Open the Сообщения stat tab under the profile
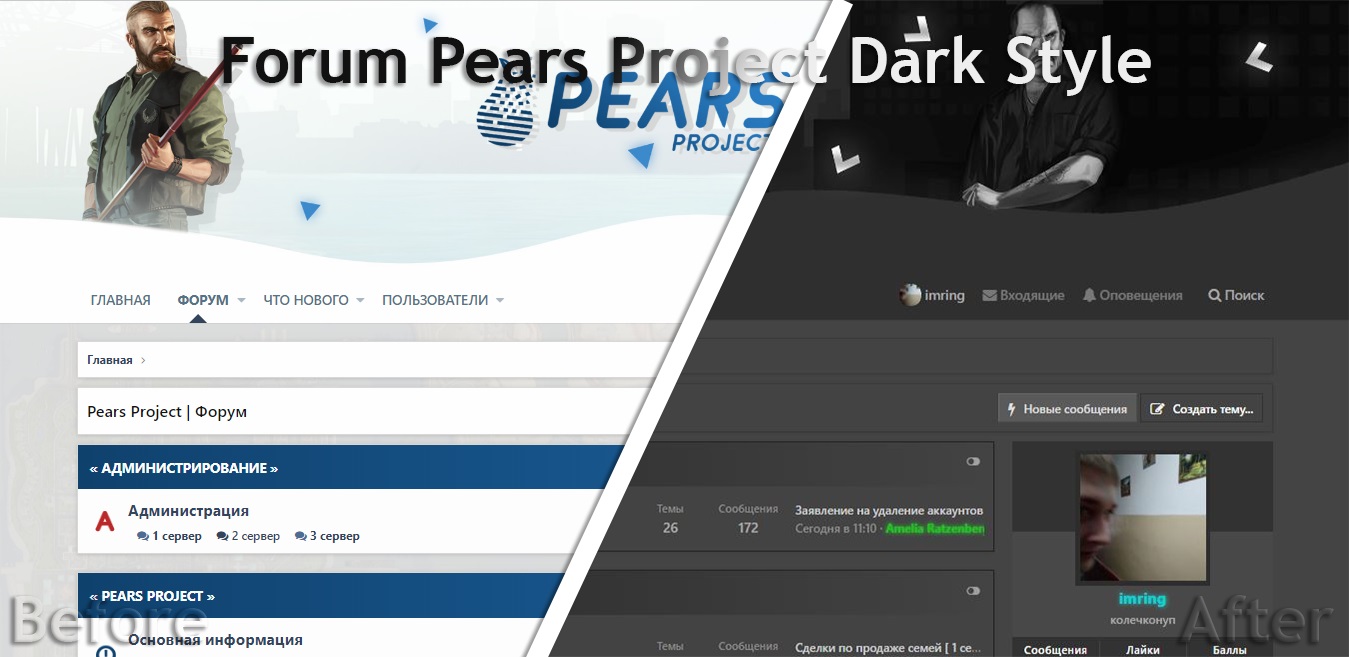Viewport: 1349px width, 657px height. 1055,650
